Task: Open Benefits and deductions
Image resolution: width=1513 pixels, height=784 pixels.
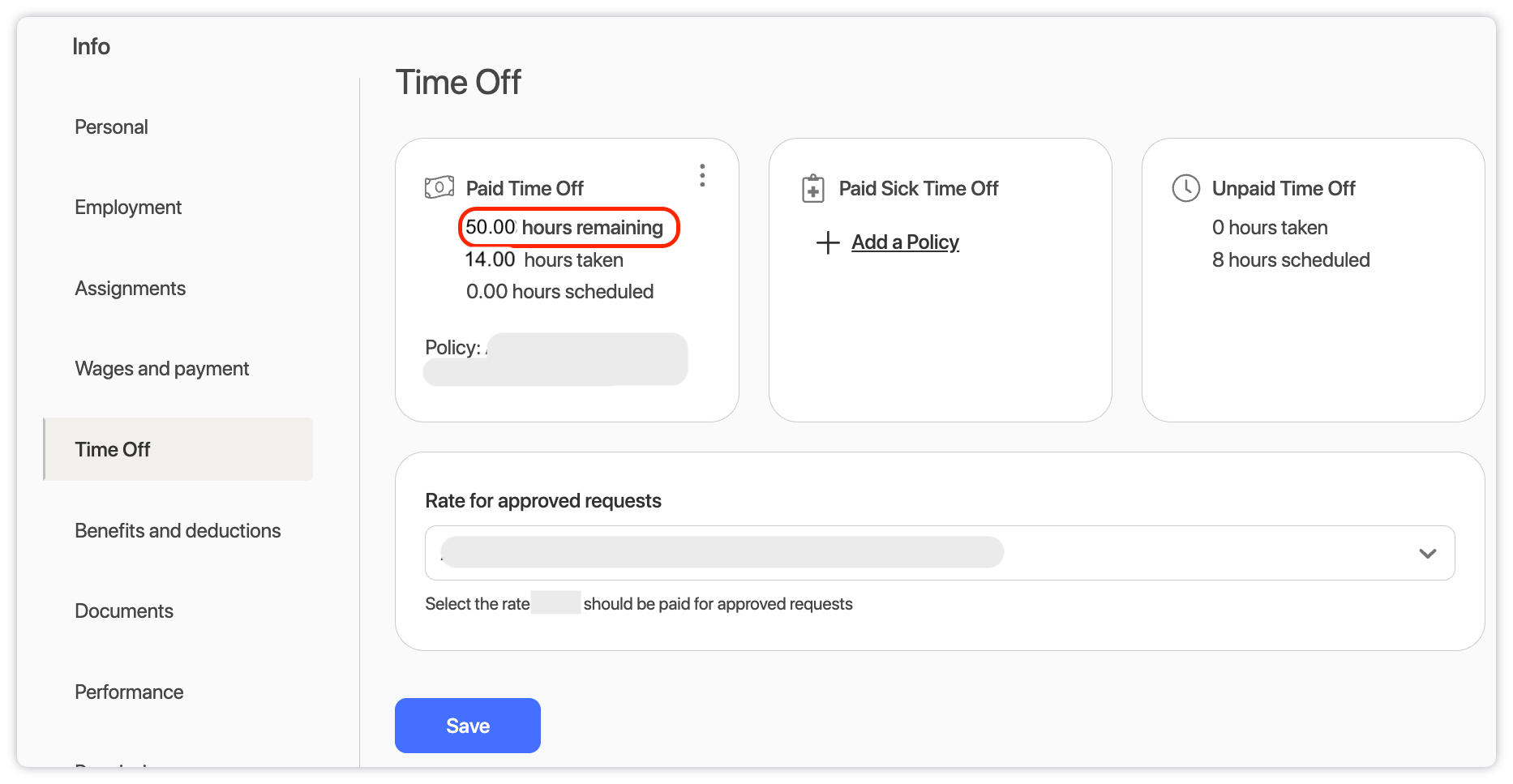Action: coord(178,531)
